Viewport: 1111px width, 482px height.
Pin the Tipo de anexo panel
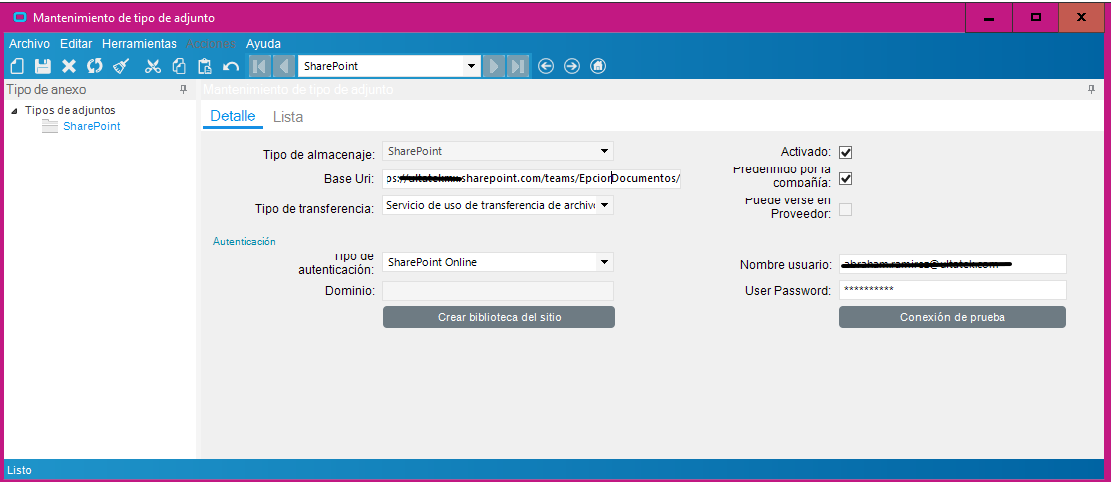point(184,89)
